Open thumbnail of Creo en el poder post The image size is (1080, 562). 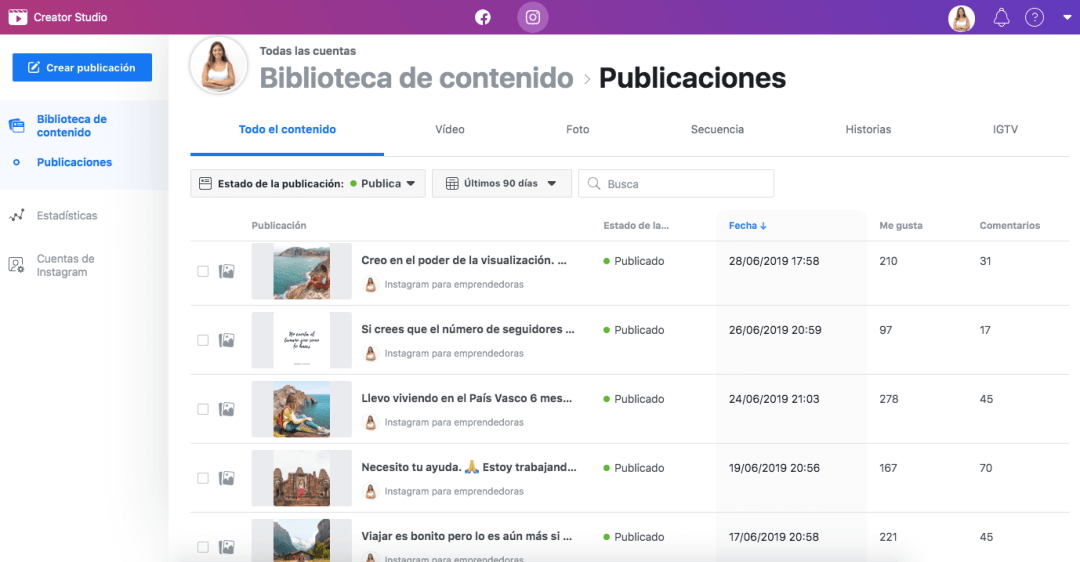[x=302, y=271]
